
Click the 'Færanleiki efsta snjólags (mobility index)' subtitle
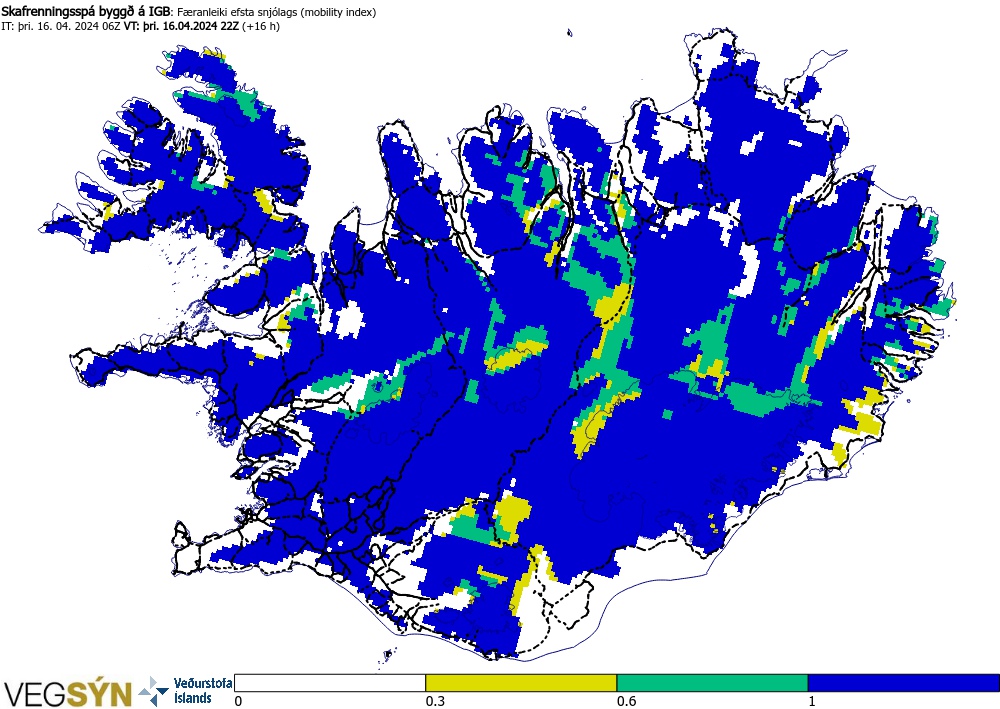tap(276, 12)
